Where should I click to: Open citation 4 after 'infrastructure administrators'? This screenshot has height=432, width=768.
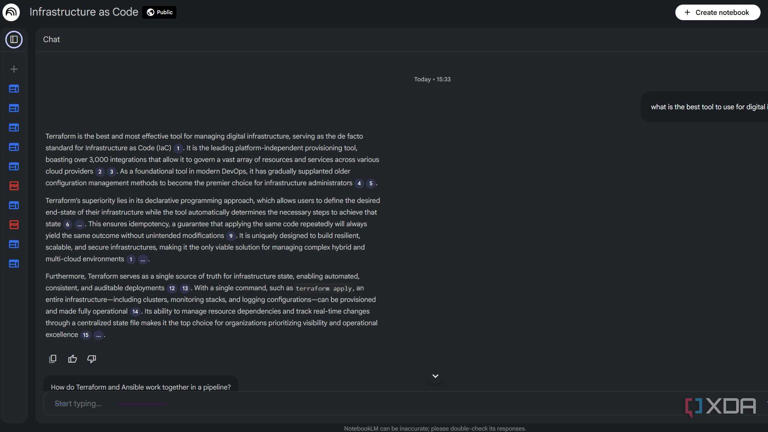[359, 183]
